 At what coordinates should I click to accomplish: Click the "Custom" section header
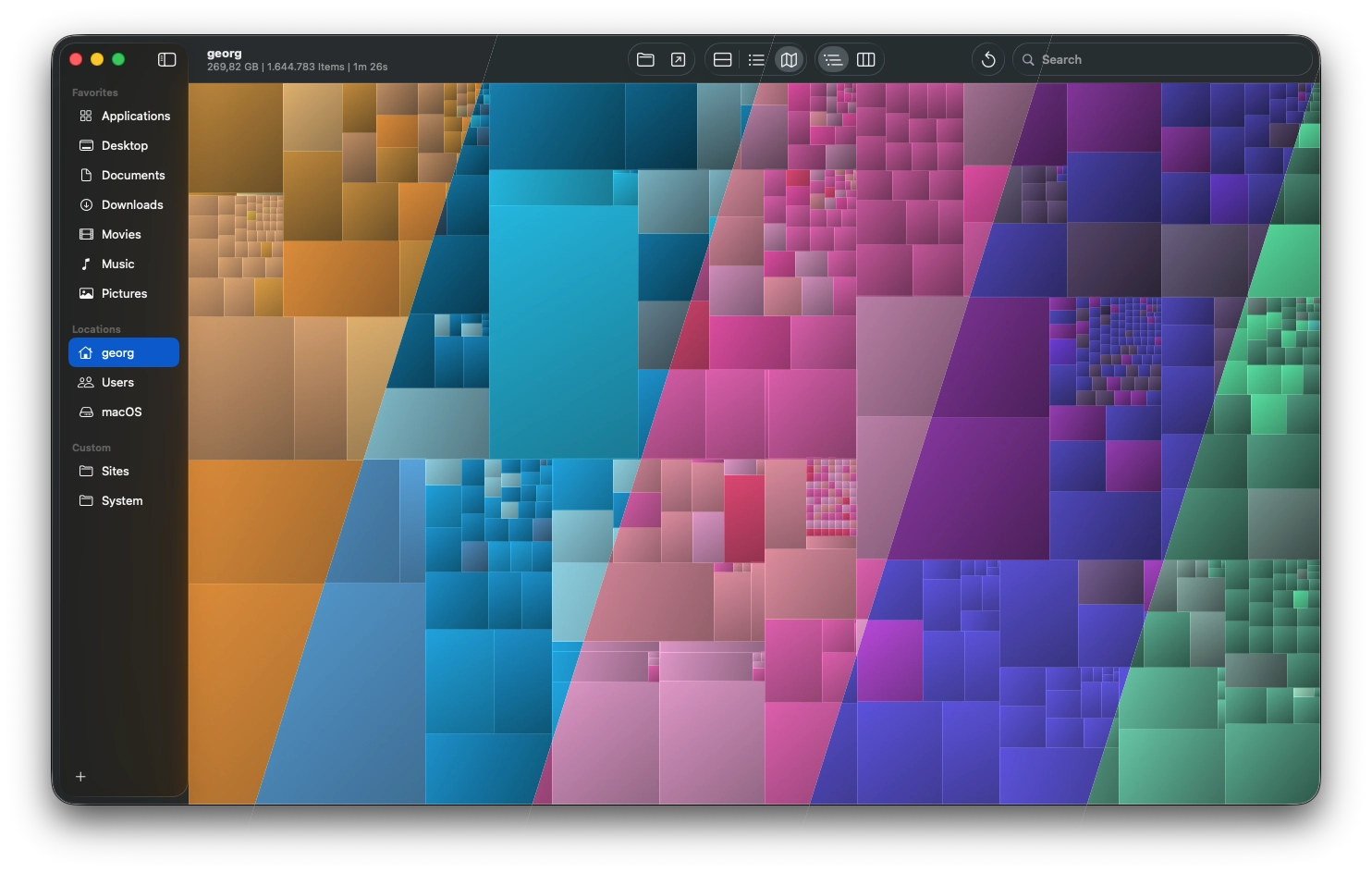(x=92, y=448)
